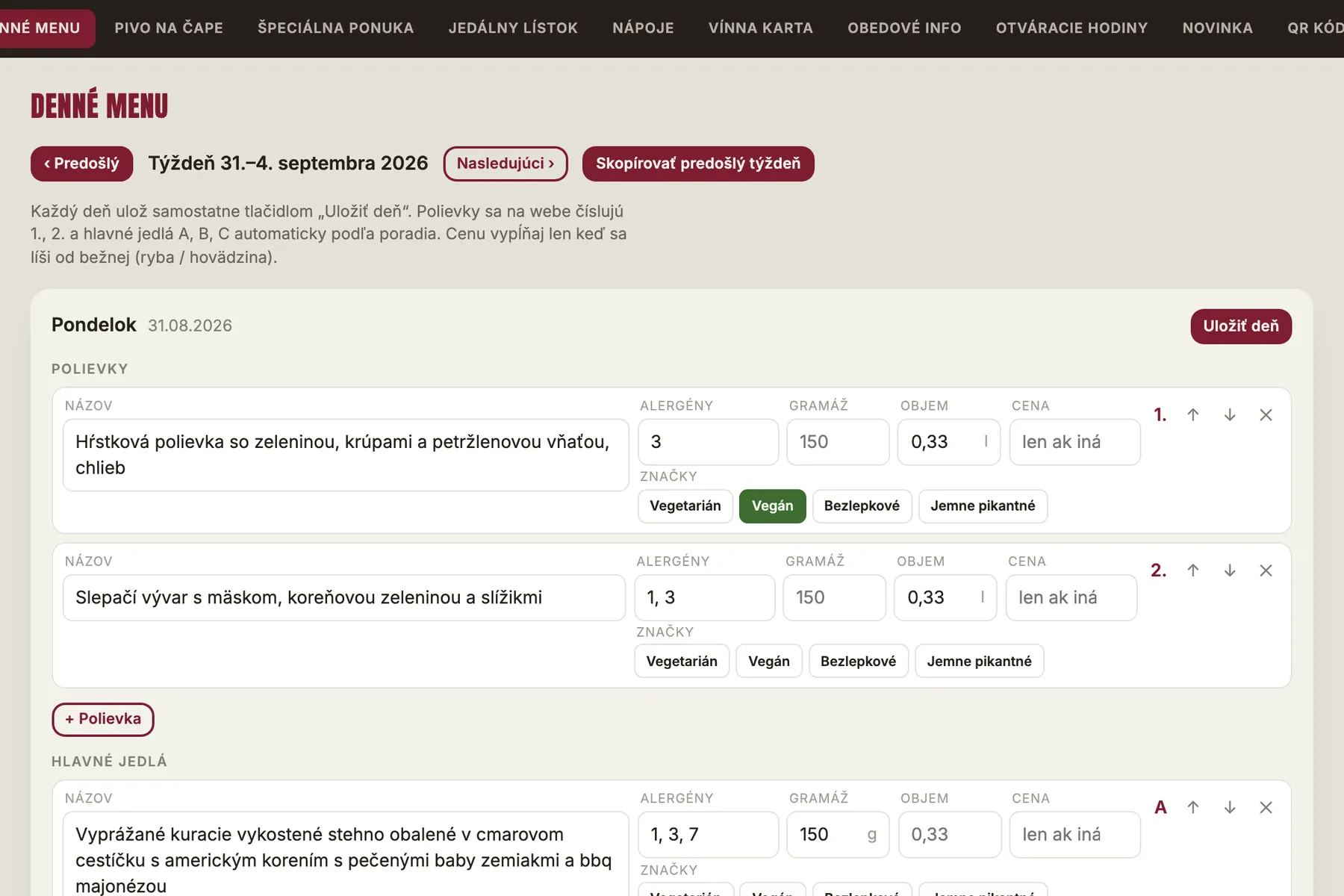Delete soup 2 with X icon

pyautogui.click(x=1266, y=570)
